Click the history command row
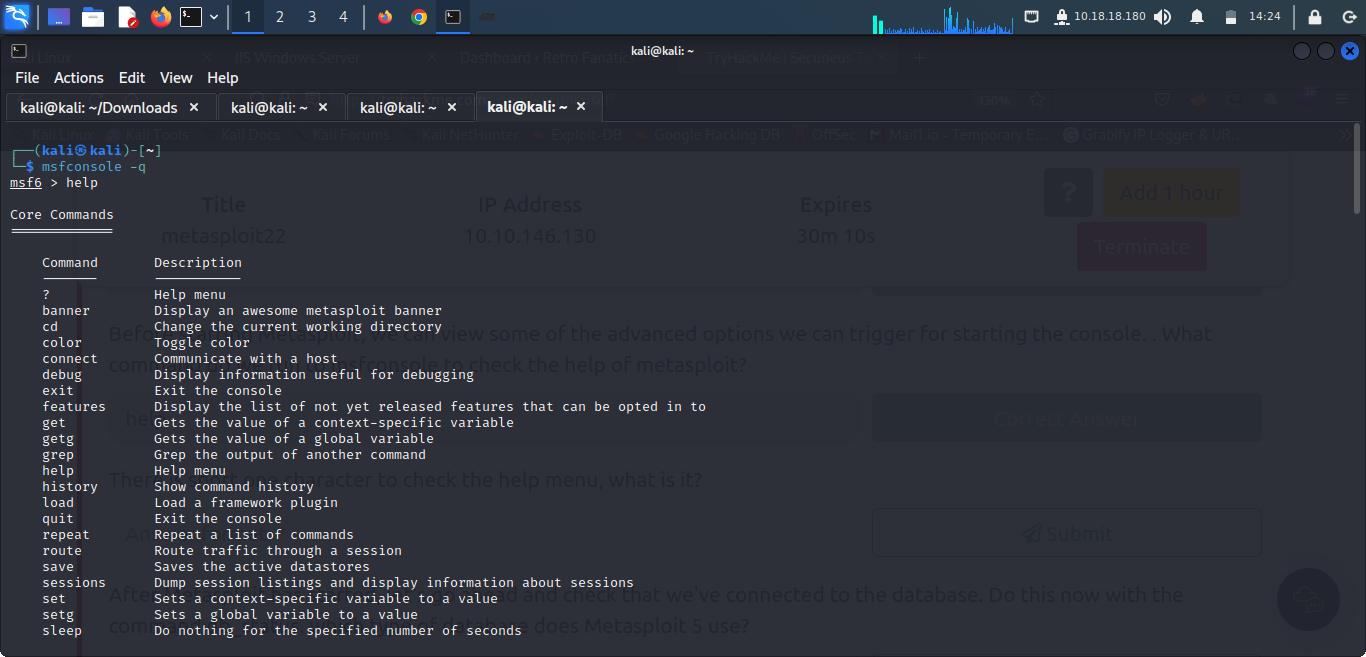 pos(178,487)
